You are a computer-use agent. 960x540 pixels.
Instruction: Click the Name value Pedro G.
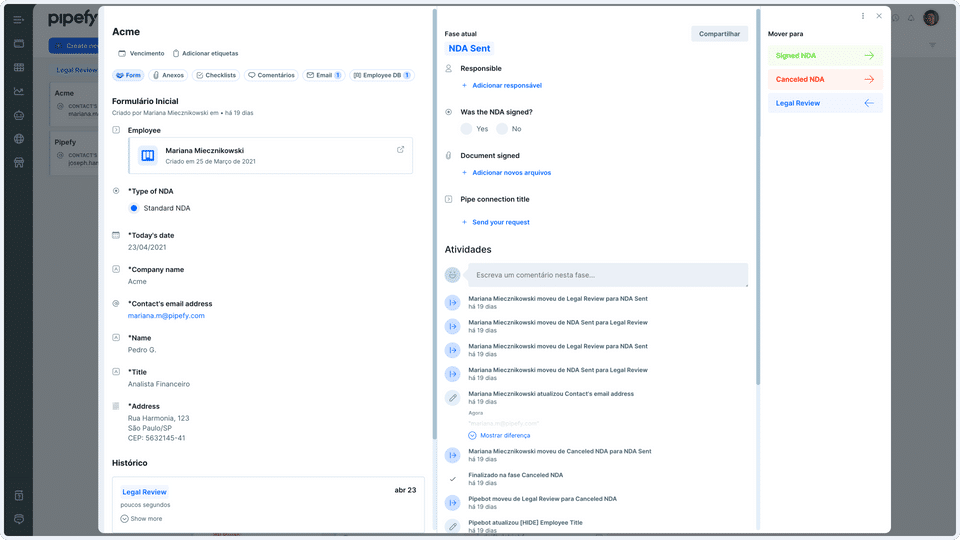point(142,350)
